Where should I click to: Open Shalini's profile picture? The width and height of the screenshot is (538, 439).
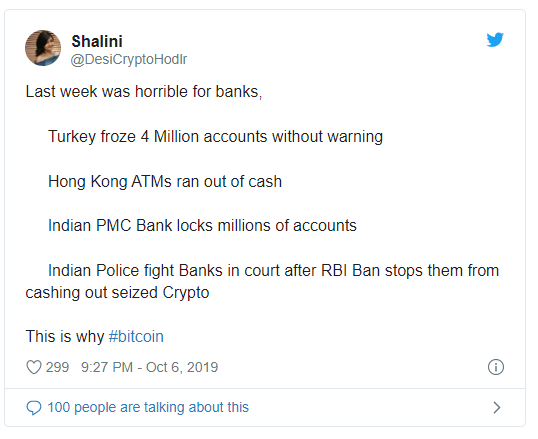coord(43,48)
